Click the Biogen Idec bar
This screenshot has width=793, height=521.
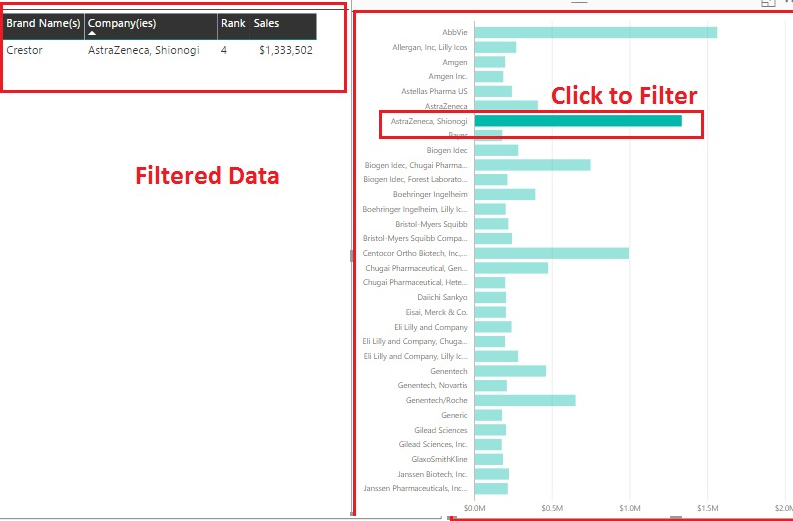[x=496, y=150]
